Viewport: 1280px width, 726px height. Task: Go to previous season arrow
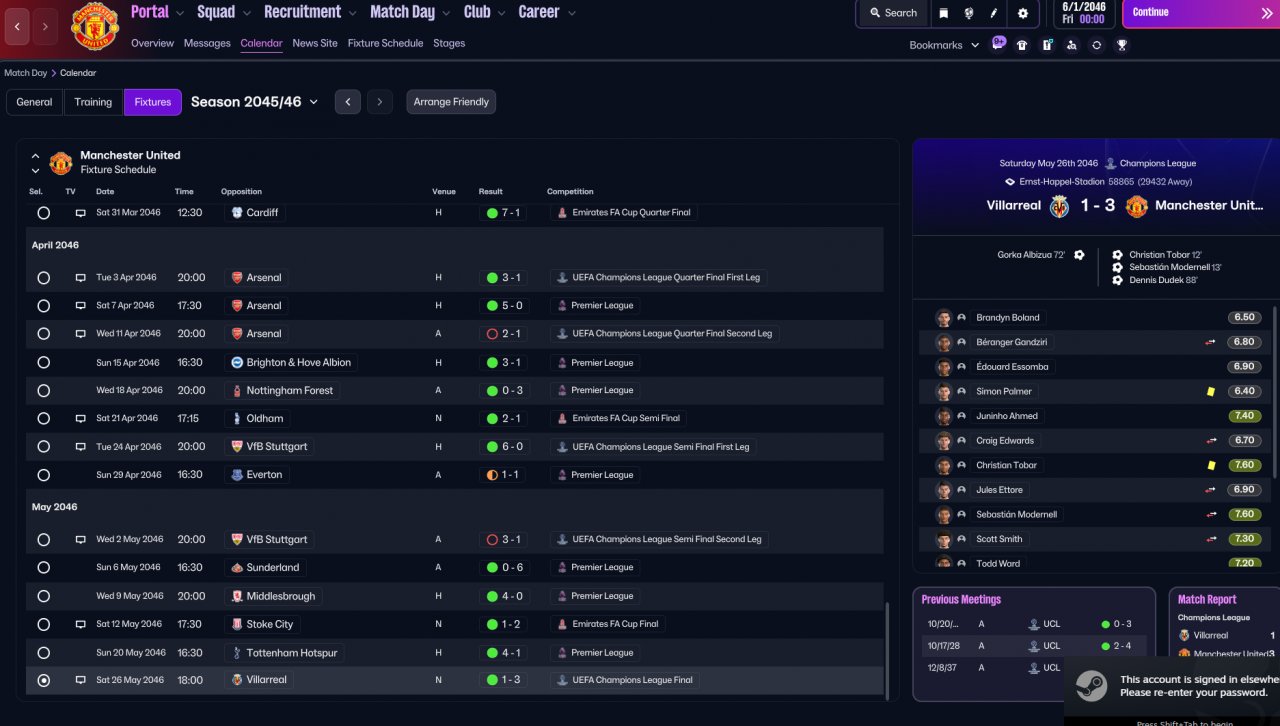click(x=347, y=102)
